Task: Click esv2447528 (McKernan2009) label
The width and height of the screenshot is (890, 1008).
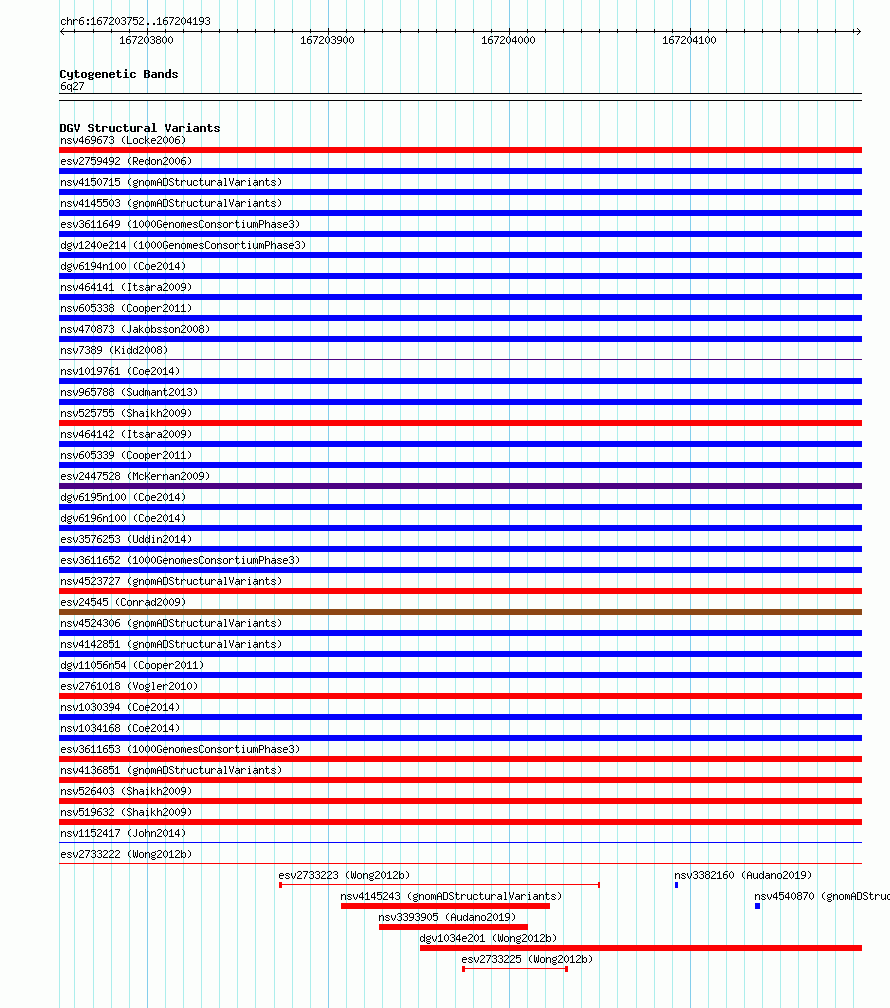Action: coord(135,476)
